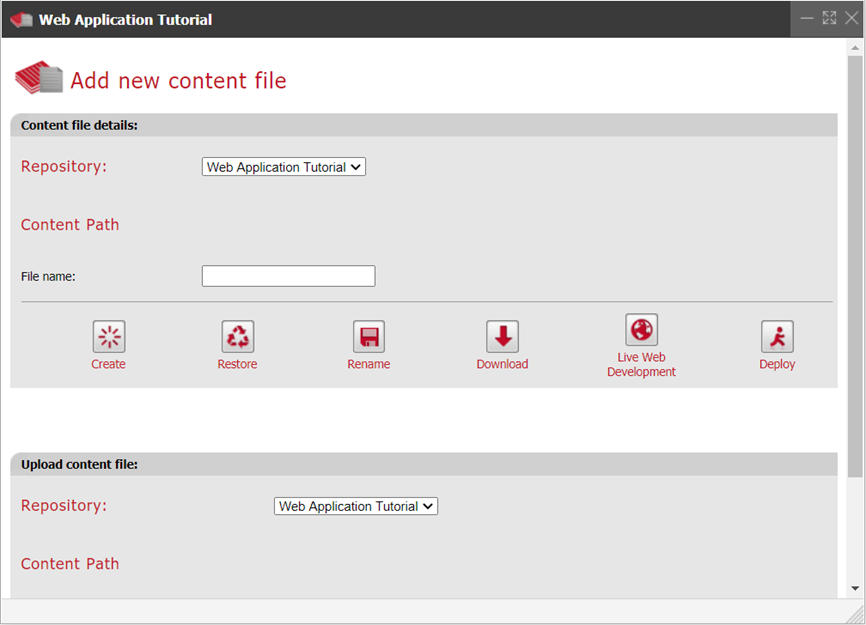The height and width of the screenshot is (625, 866).
Task: Click the "Deploy" text label
Action: pyautogui.click(x=777, y=365)
